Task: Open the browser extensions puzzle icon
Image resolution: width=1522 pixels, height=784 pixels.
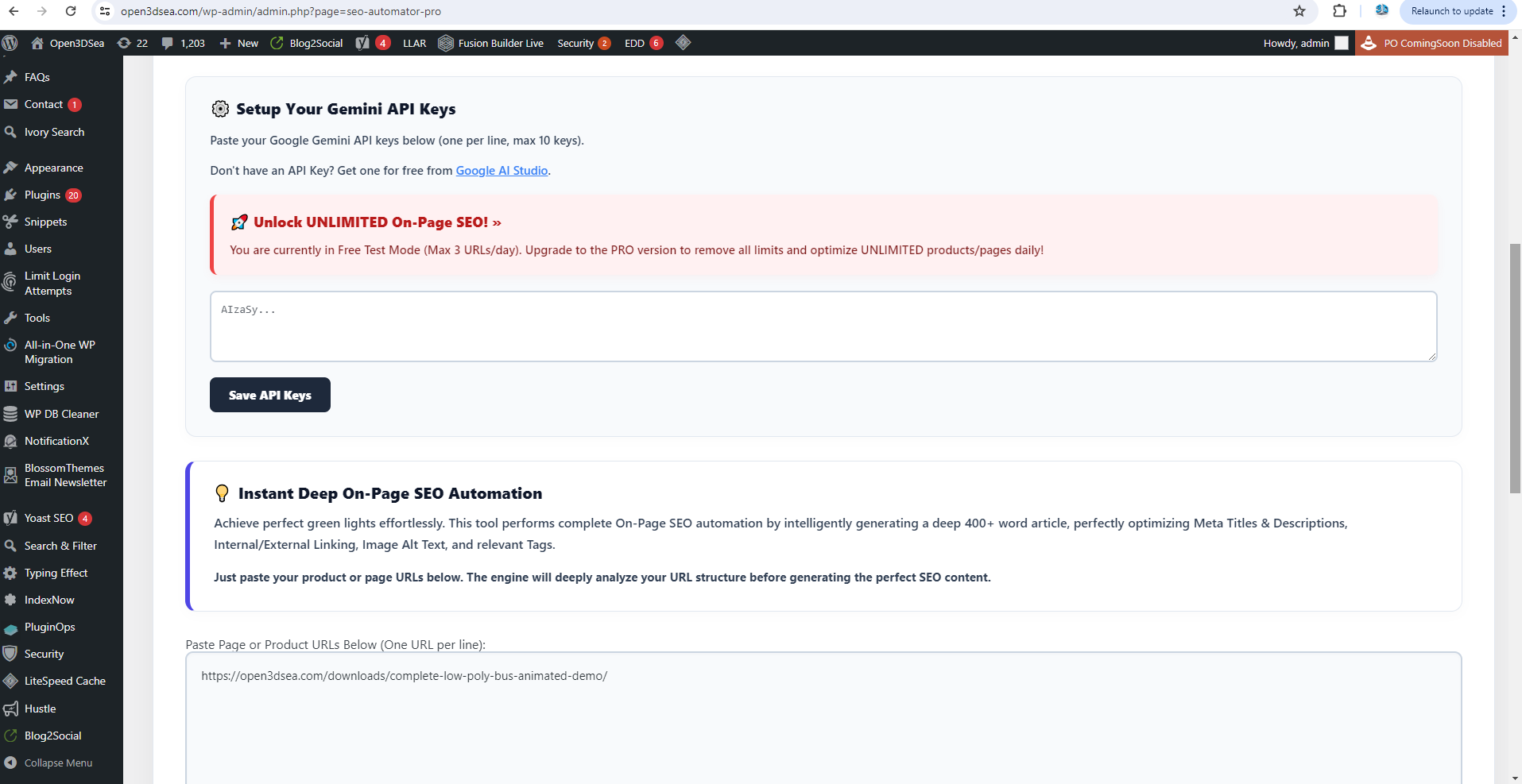Action: pyautogui.click(x=1339, y=11)
